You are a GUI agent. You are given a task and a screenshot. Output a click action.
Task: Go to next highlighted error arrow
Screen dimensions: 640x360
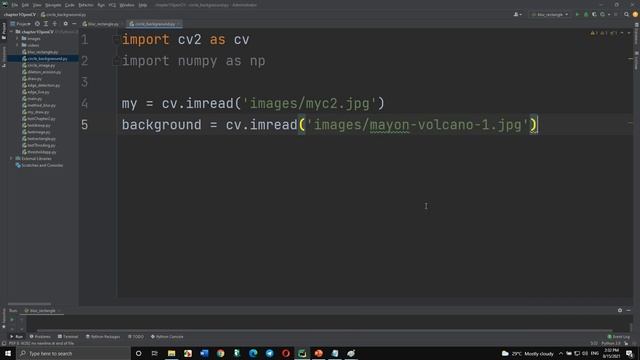click(x=629, y=33)
